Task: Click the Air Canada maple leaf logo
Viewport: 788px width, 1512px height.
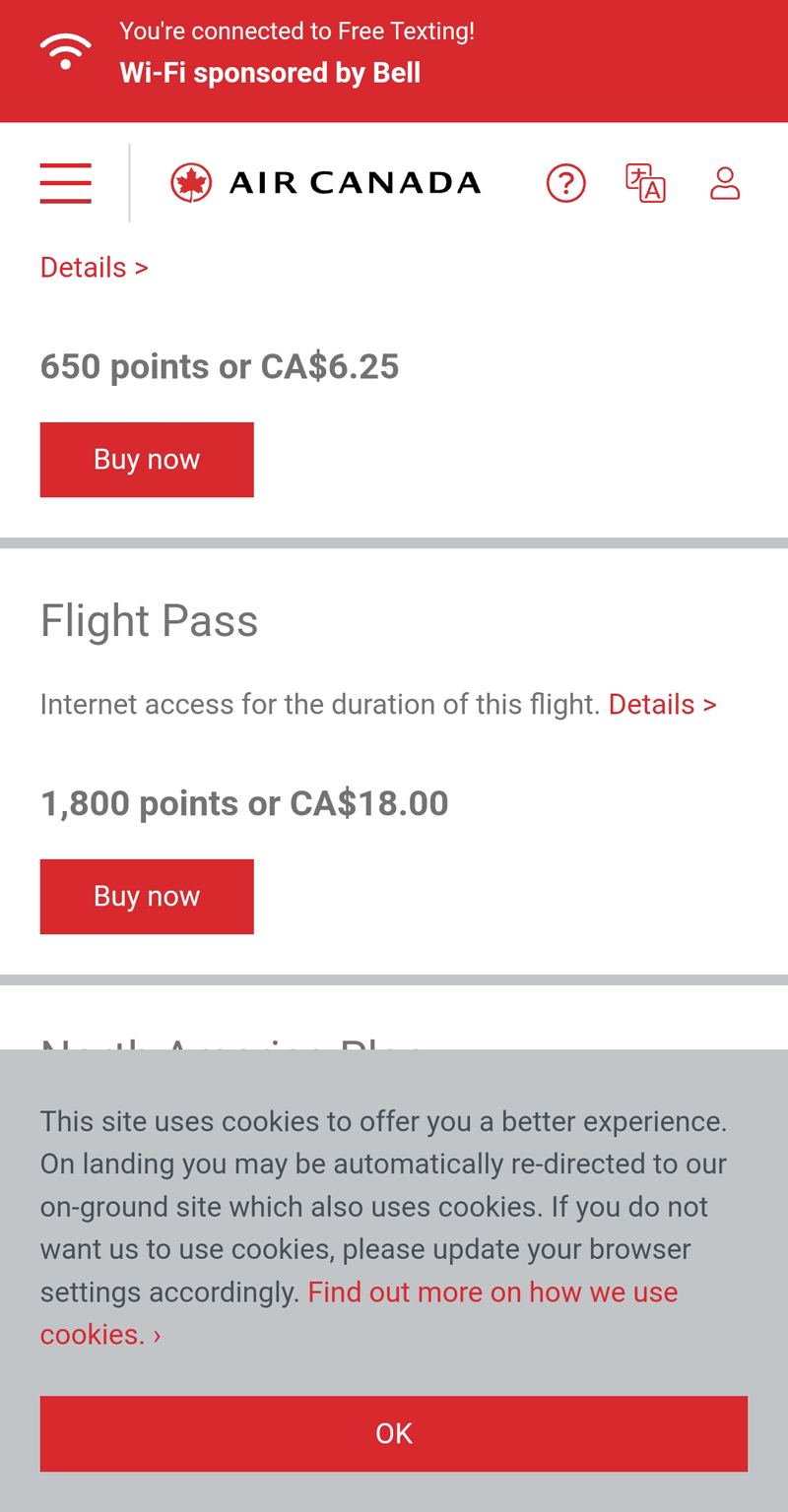Action: [191, 183]
